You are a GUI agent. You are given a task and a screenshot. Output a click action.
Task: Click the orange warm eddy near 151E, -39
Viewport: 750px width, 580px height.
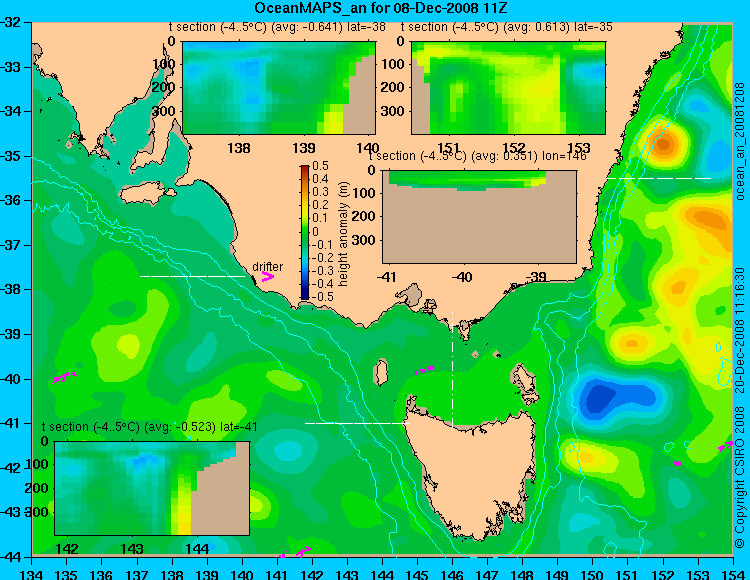(631, 343)
